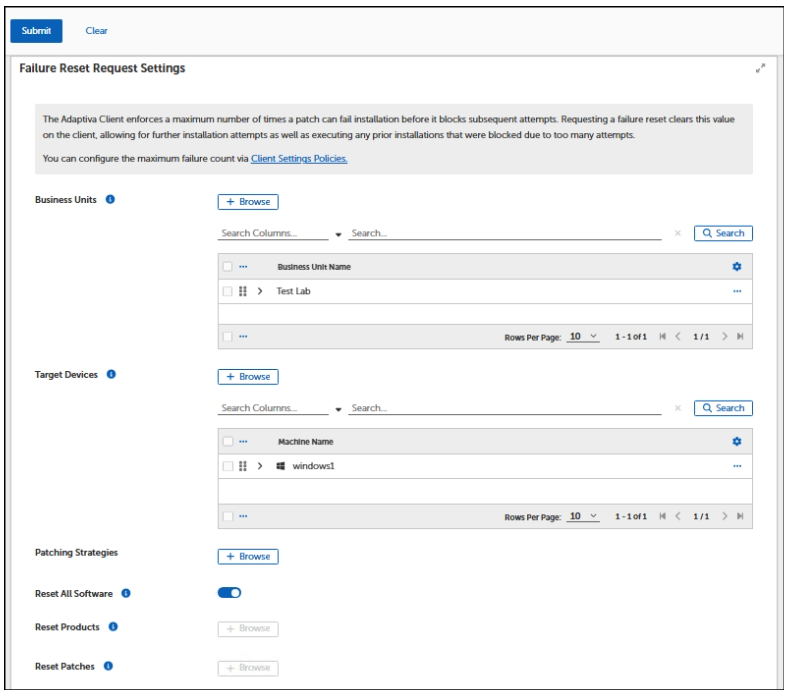This screenshot has height=692, width=786.
Task: Expand the windows1 row chevron
Action: pos(260,466)
